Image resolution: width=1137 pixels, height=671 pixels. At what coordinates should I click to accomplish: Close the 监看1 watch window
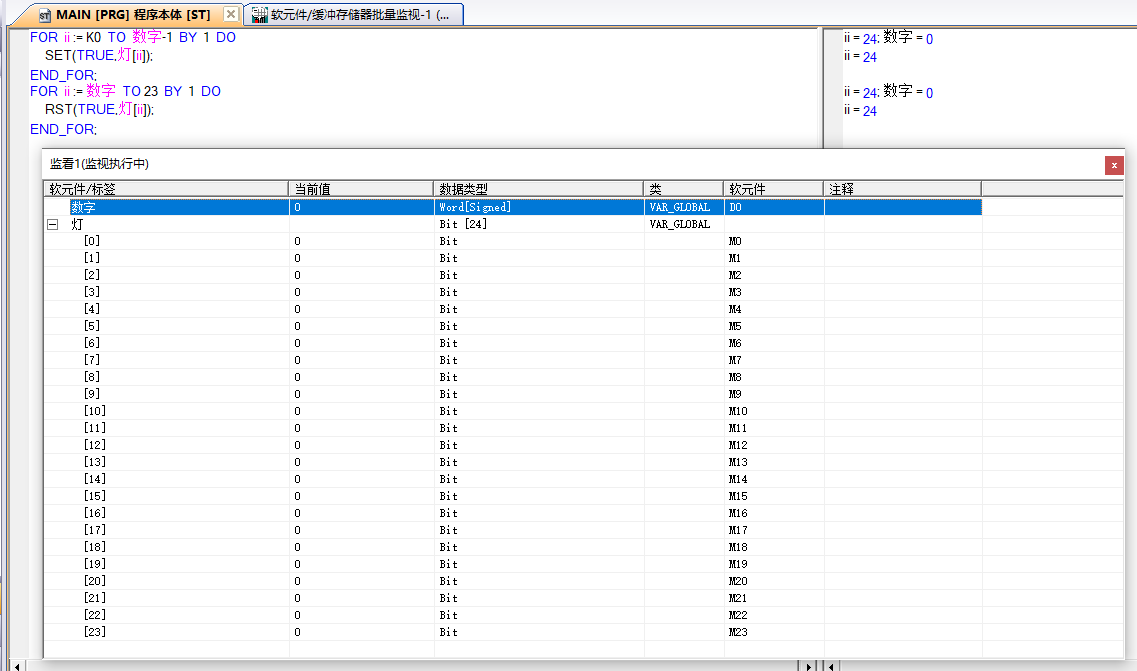point(1114,165)
